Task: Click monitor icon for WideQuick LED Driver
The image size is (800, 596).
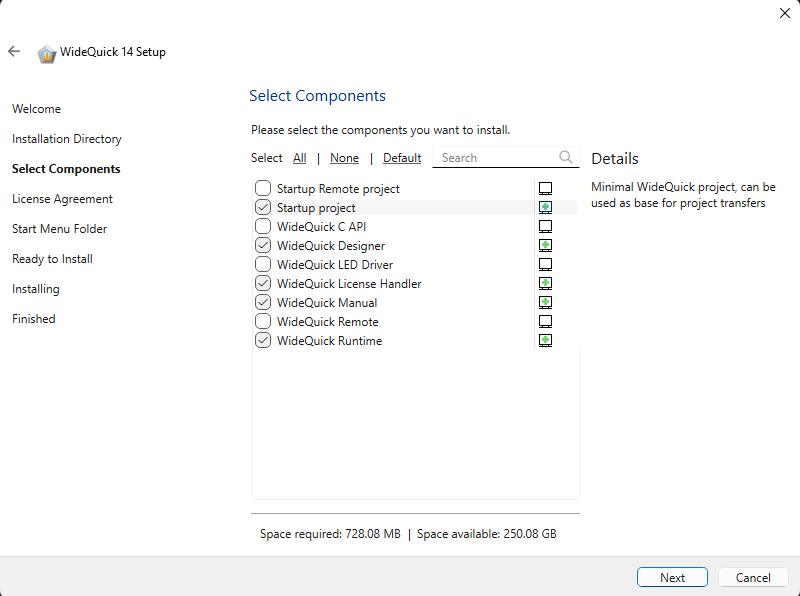Action: point(545,265)
